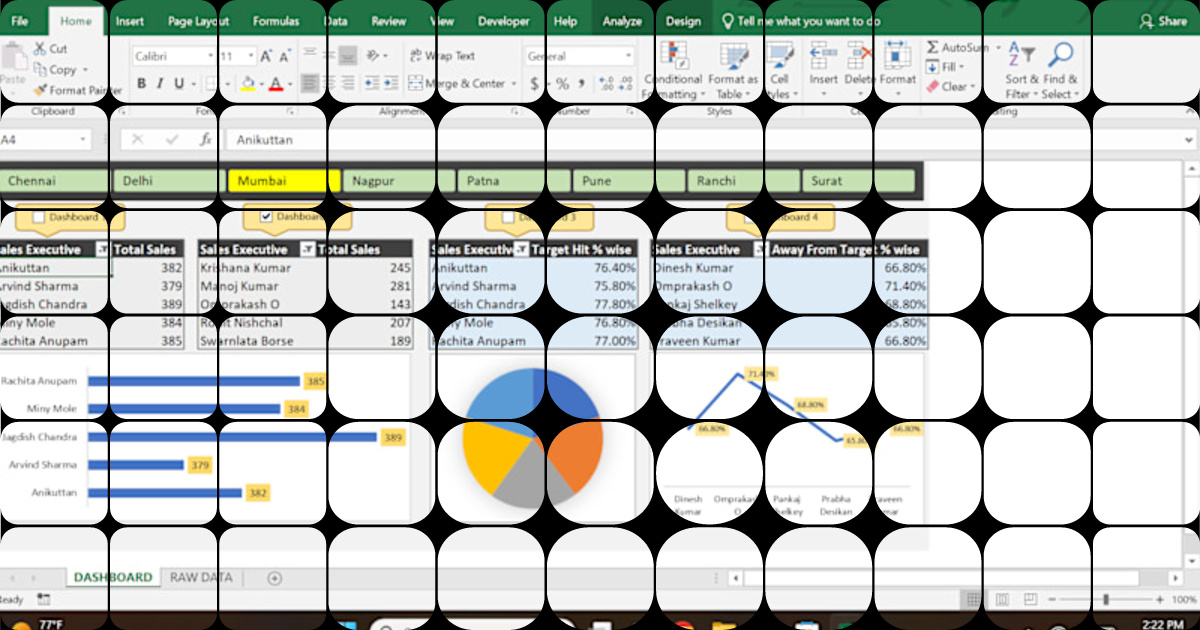Increase indent in the Alignment group

click(389, 84)
